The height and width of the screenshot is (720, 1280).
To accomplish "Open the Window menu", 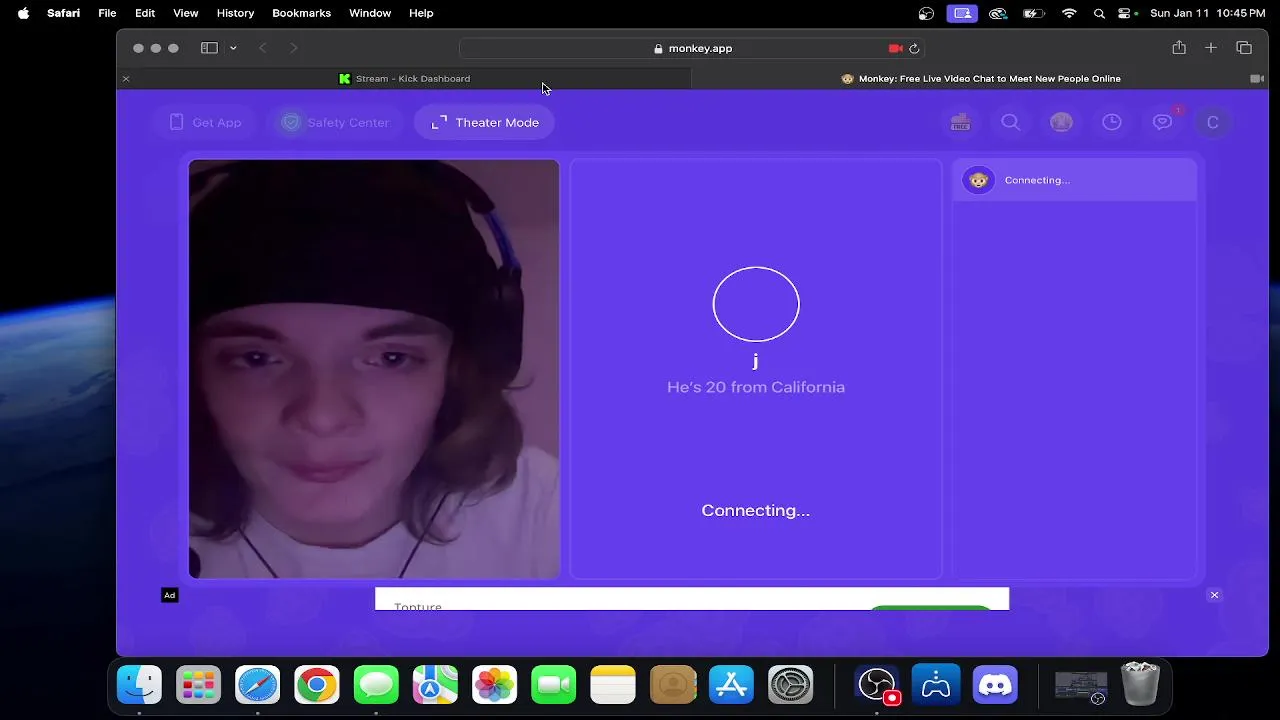I will pos(369,13).
